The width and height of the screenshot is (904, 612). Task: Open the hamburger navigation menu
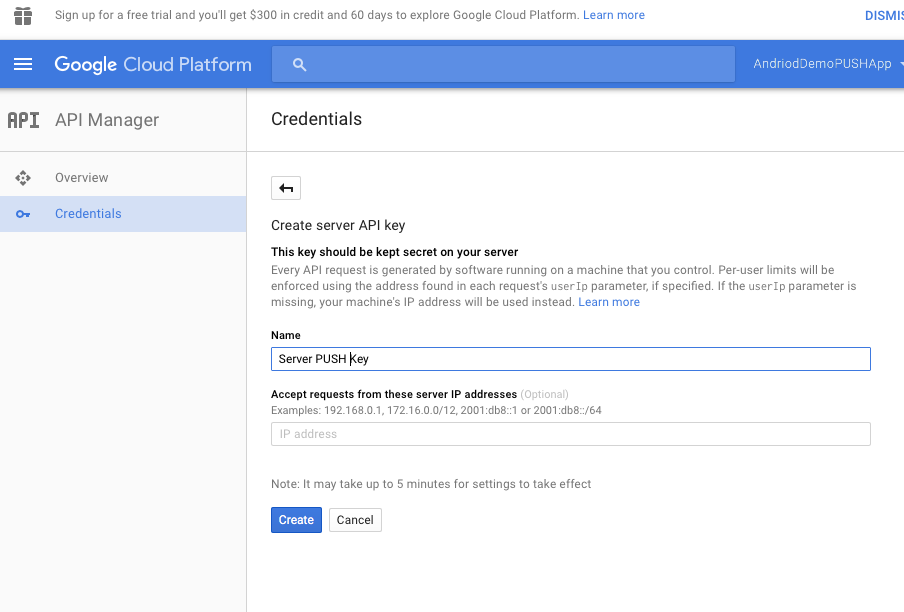pyautogui.click(x=23, y=64)
